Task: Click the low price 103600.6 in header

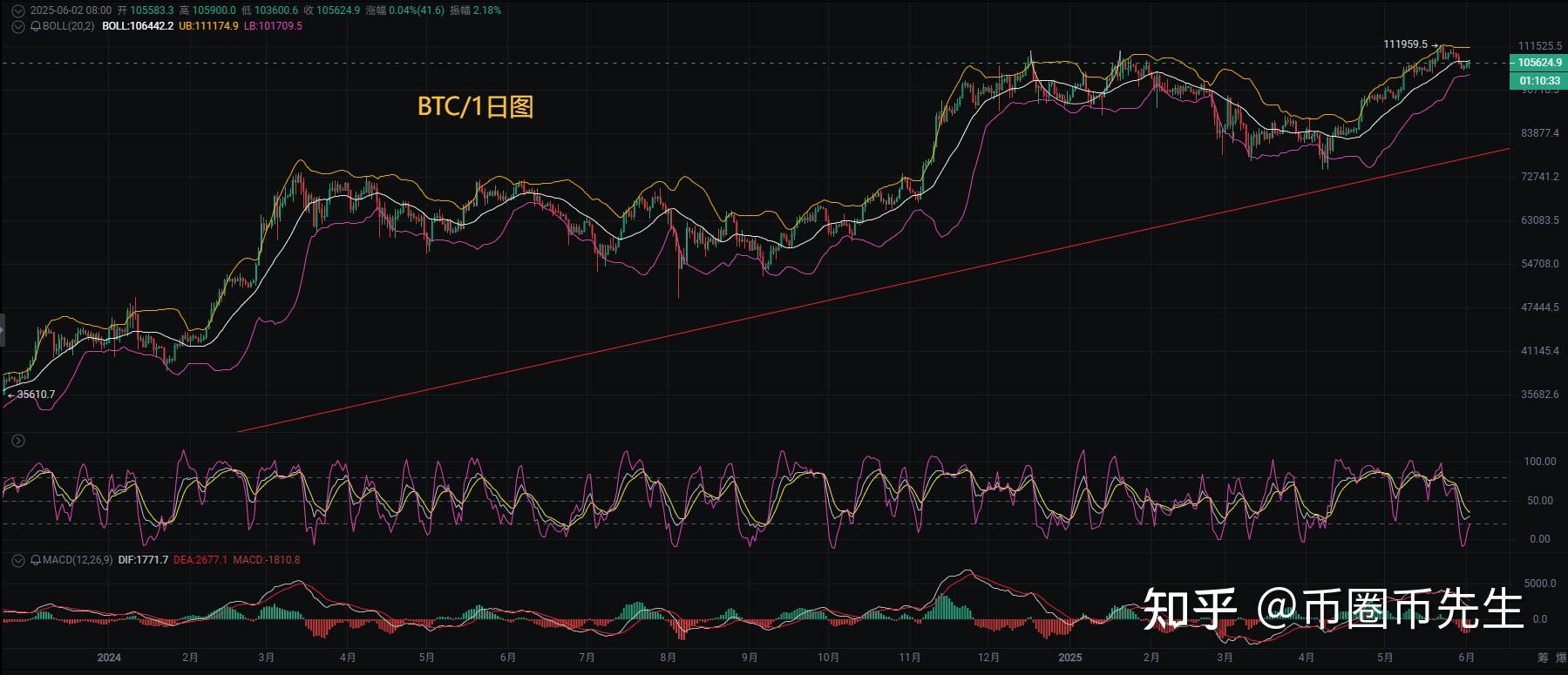Action: pyautogui.click(x=275, y=10)
